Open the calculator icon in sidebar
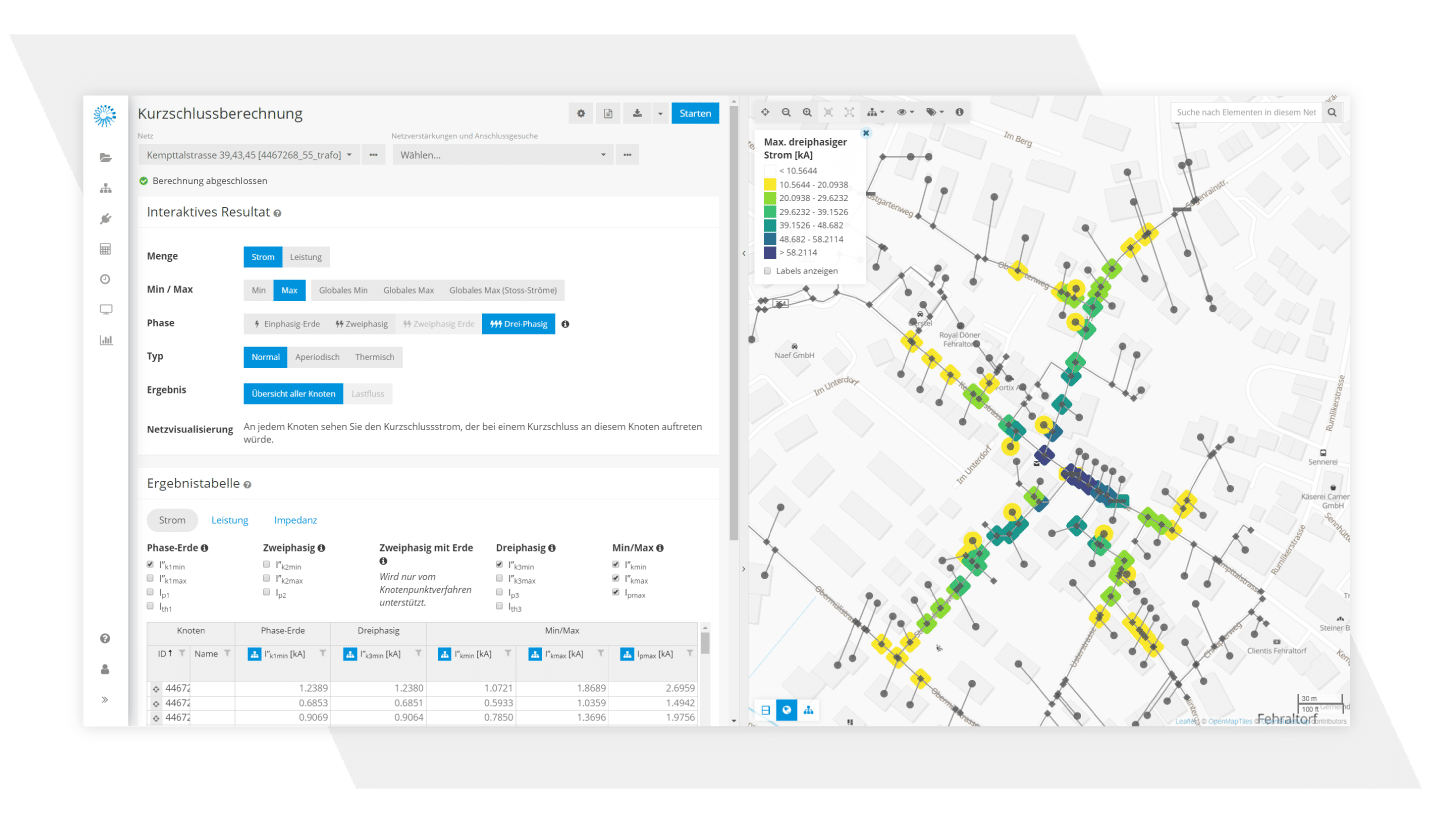Screen dimensions: 1429x821 [105, 249]
